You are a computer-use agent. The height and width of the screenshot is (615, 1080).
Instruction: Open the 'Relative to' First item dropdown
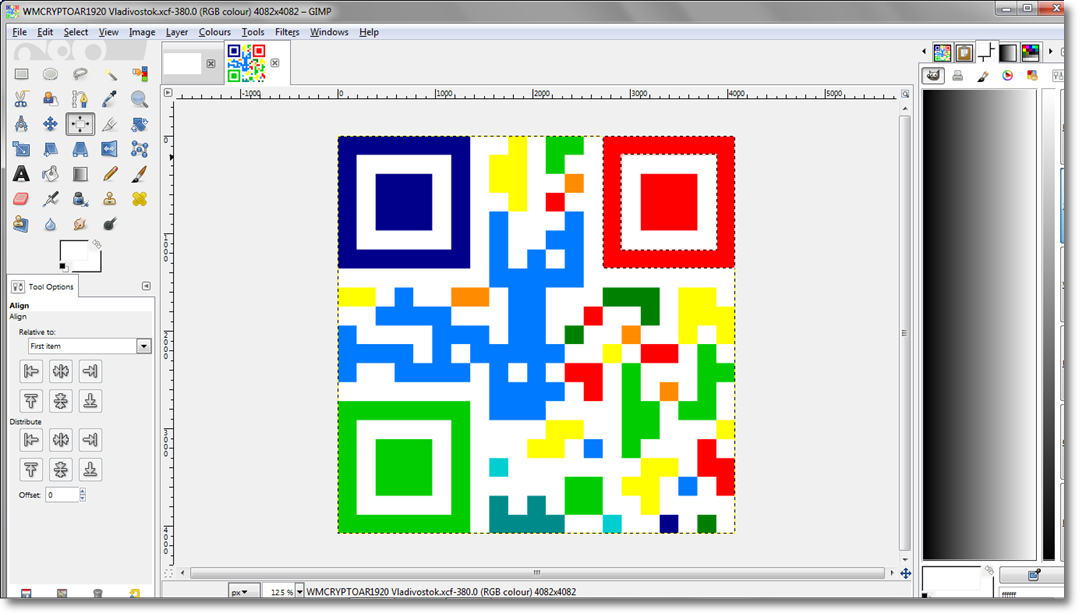[90, 346]
